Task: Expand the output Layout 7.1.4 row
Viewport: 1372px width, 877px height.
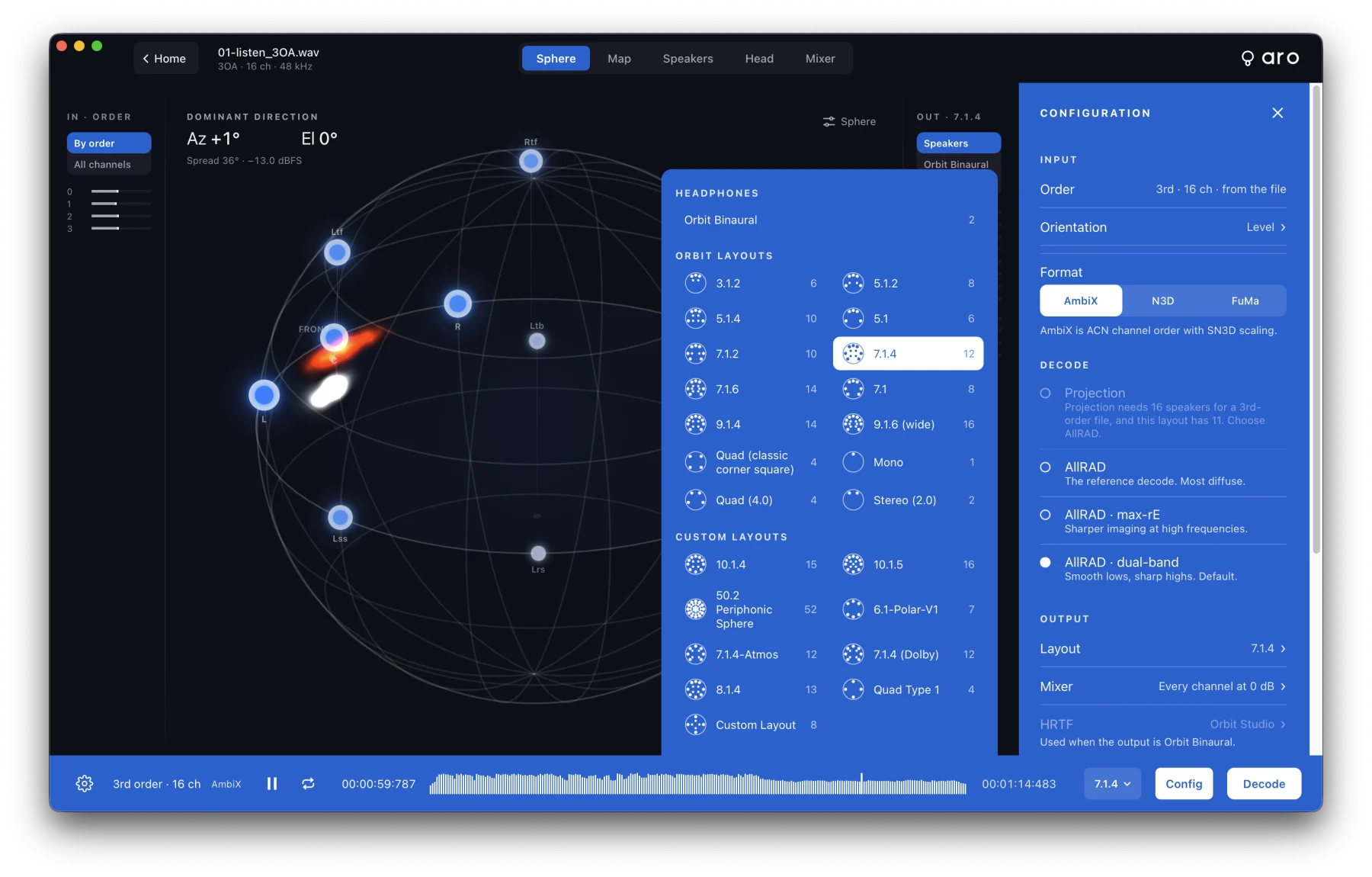Action: tap(1162, 648)
